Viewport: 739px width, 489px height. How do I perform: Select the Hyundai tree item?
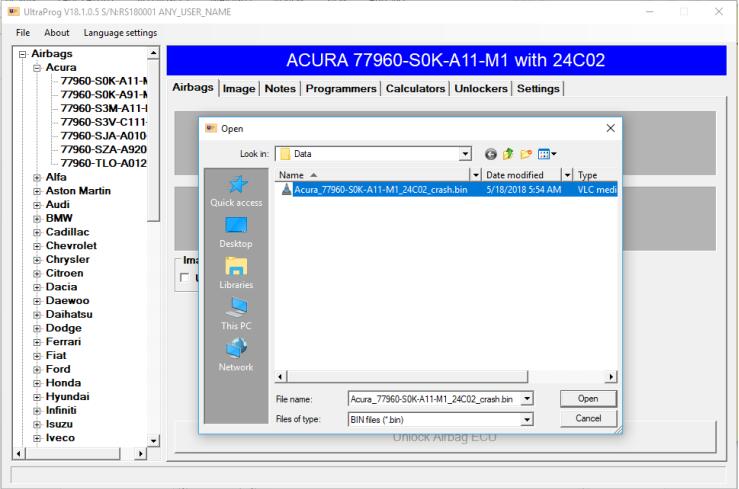(x=67, y=397)
